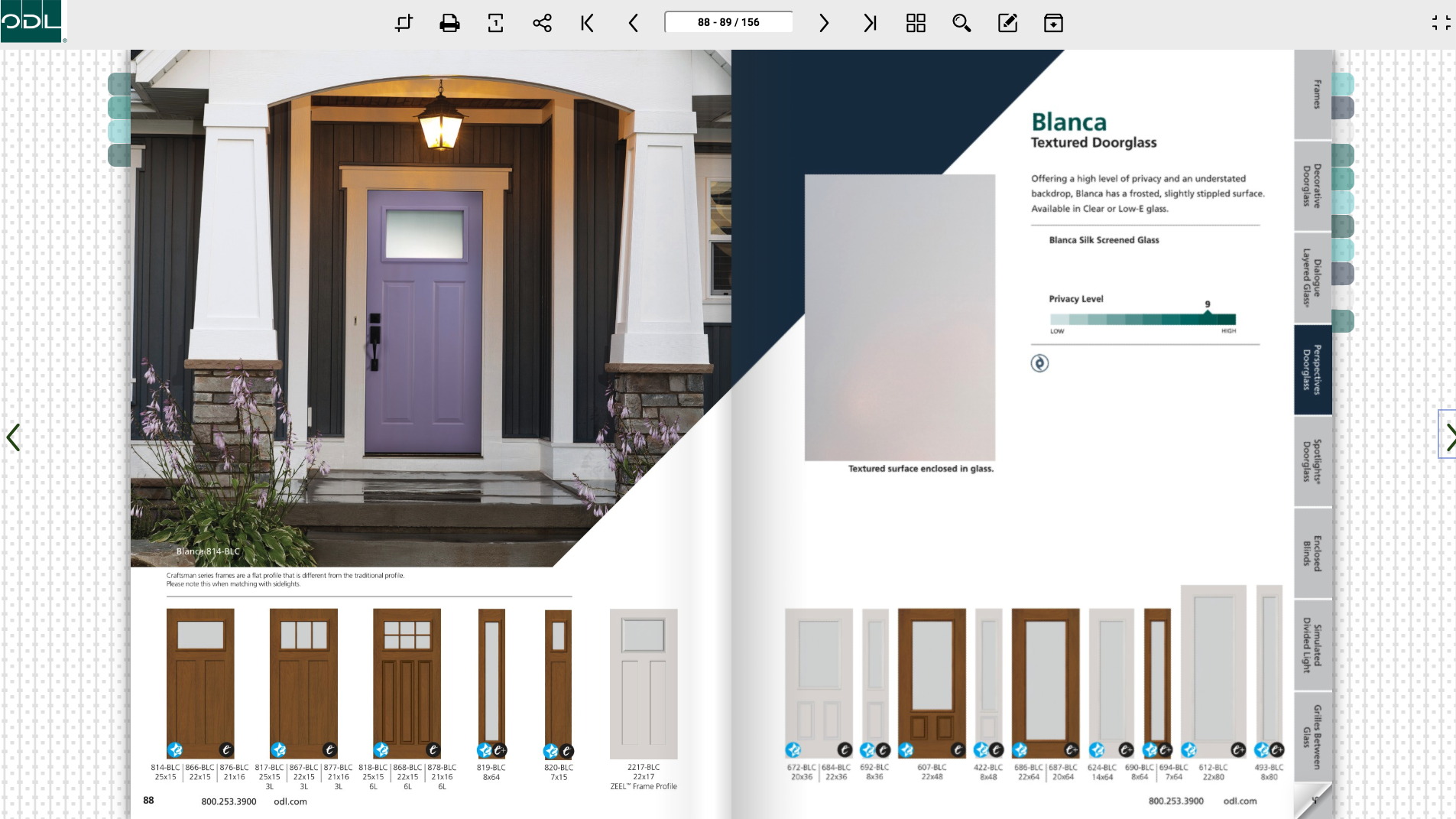Open the annotation editing tool

pyautogui.click(x=1007, y=23)
